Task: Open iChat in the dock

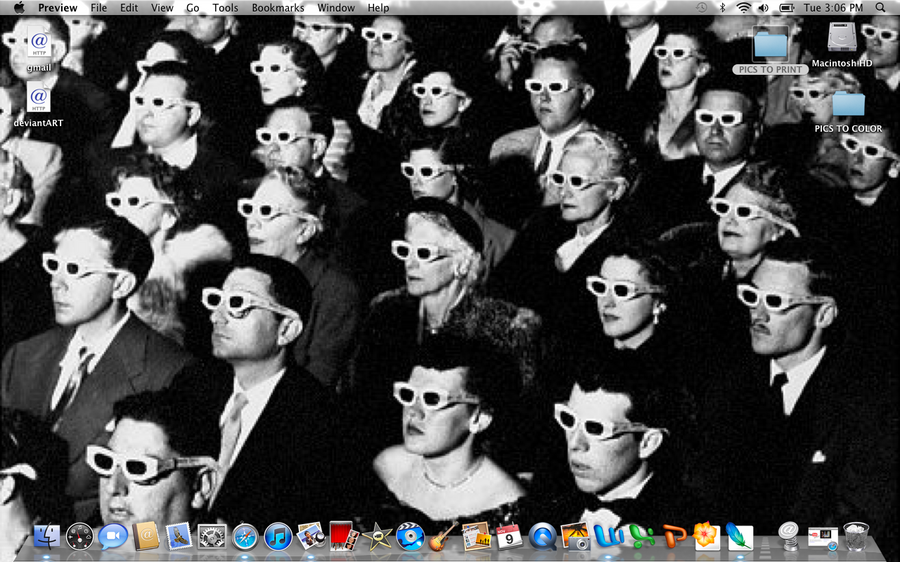Action: [x=112, y=537]
